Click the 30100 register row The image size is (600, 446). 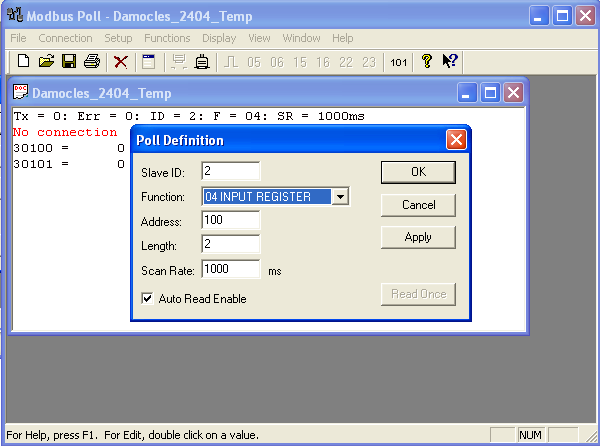click(x=69, y=148)
